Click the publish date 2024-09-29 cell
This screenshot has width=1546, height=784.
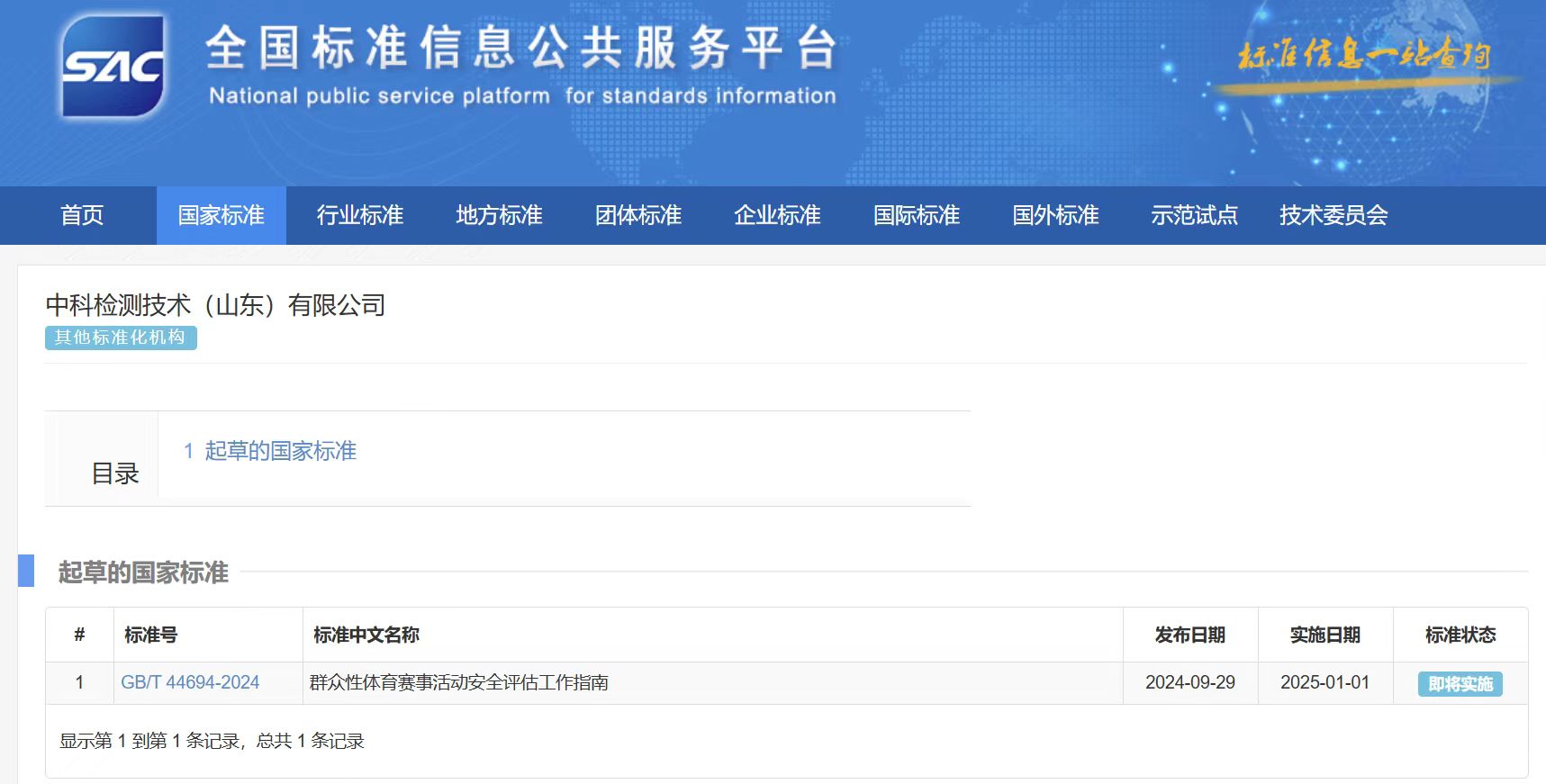pyautogui.click(x=1190, y=682)
